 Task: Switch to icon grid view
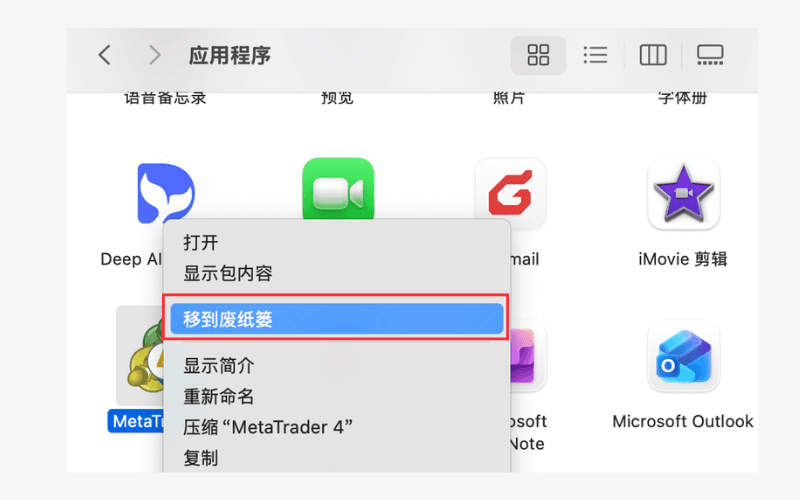(x=538, y=55)
